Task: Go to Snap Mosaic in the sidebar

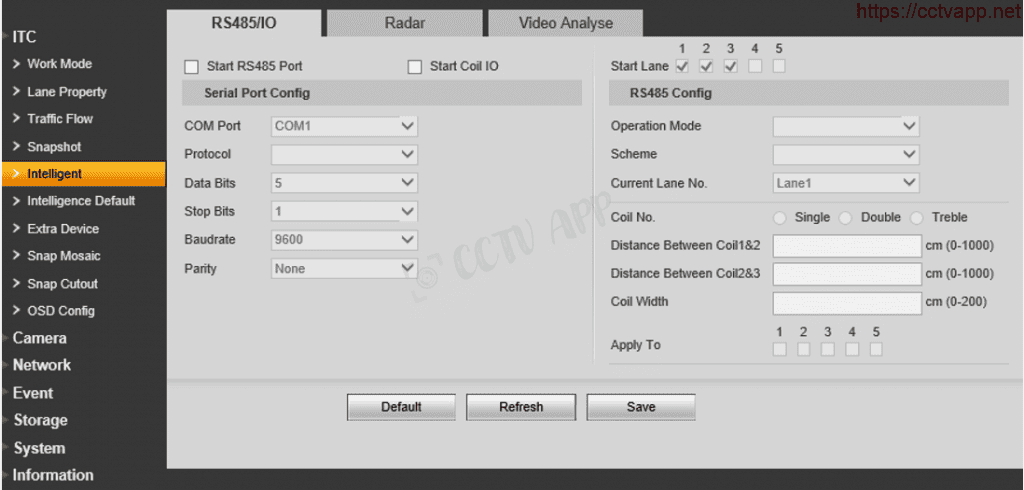Action: click(x=63, y=256)
